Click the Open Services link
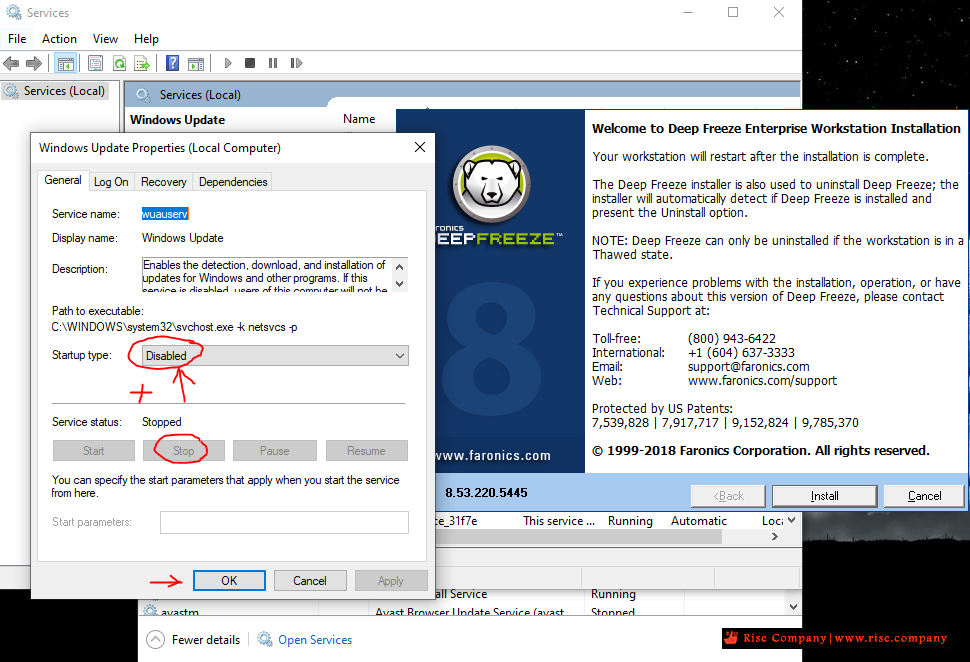 coord(315,640)
